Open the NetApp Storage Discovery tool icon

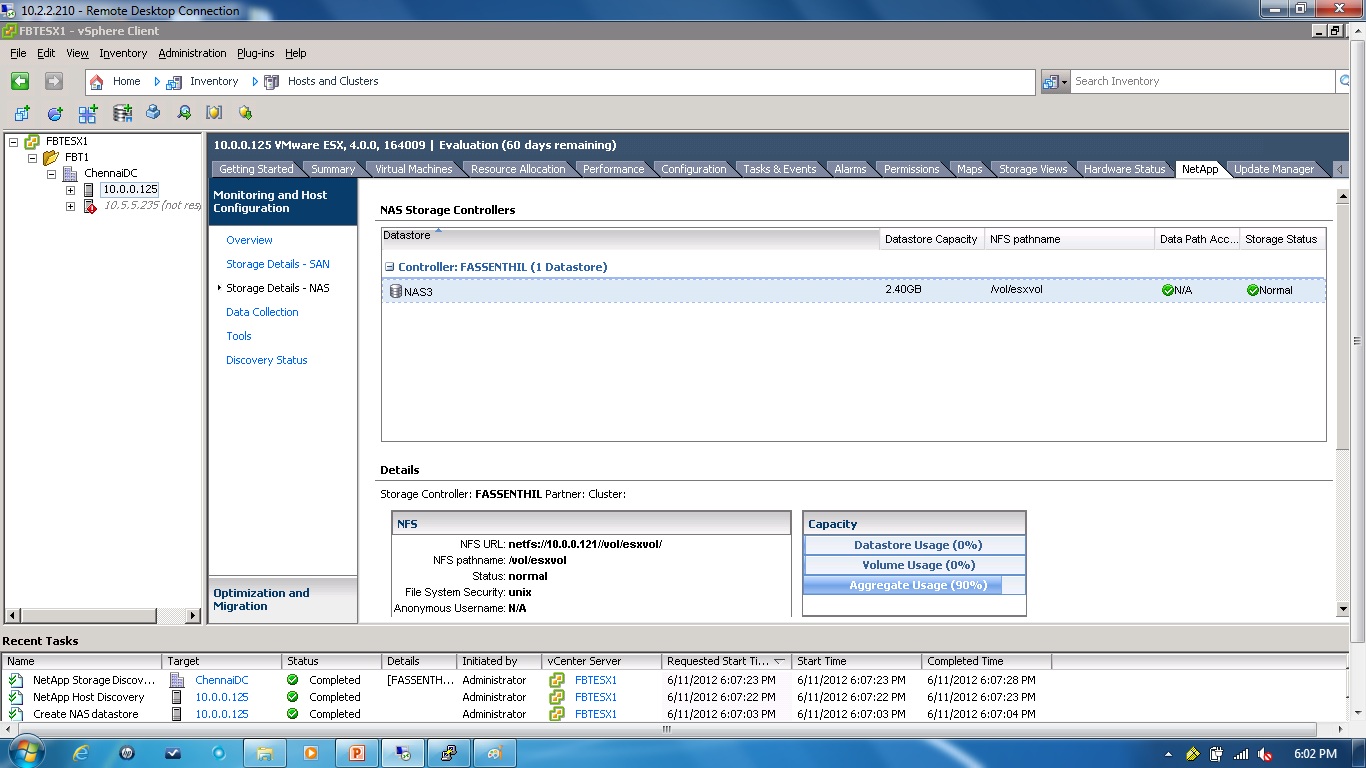pos(245,112)
